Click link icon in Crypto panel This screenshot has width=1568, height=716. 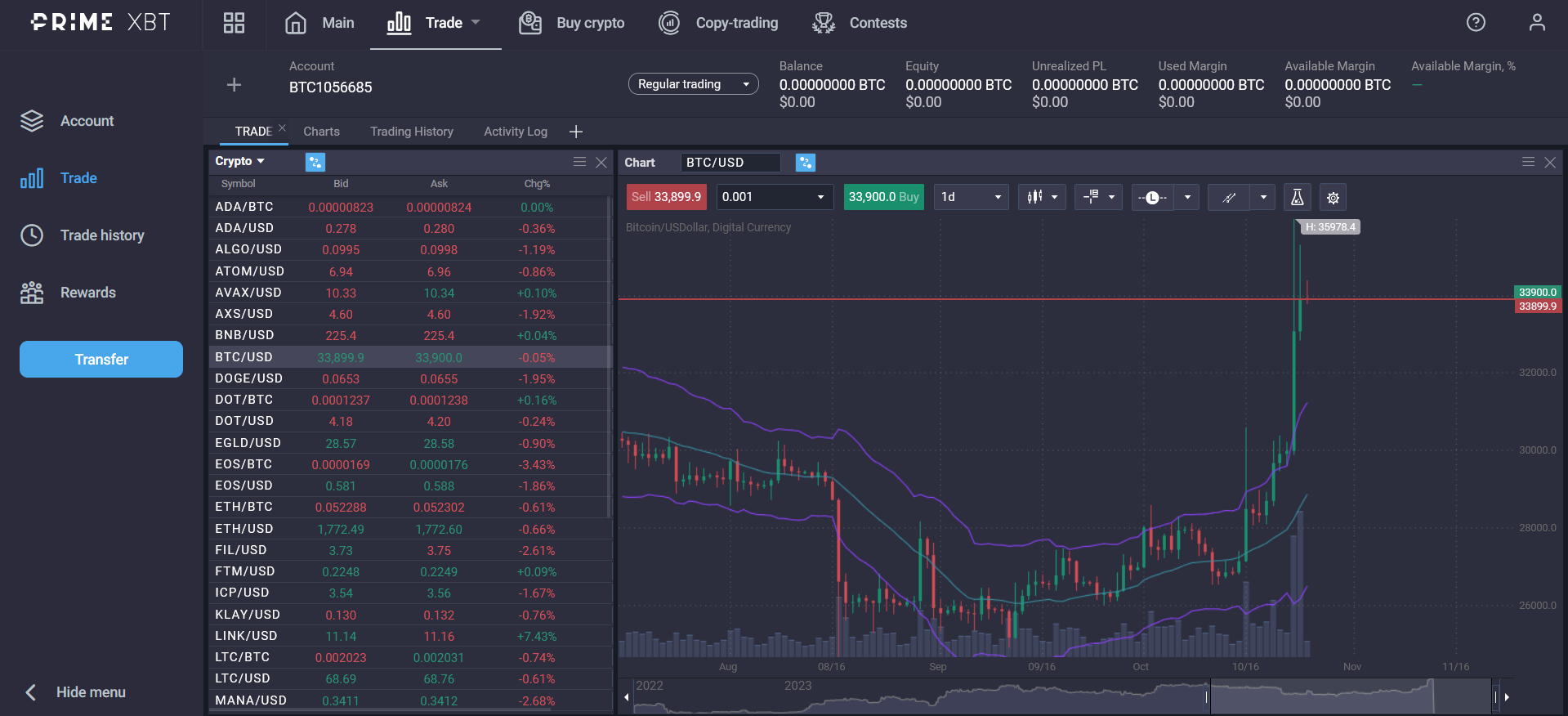(315, 162)
